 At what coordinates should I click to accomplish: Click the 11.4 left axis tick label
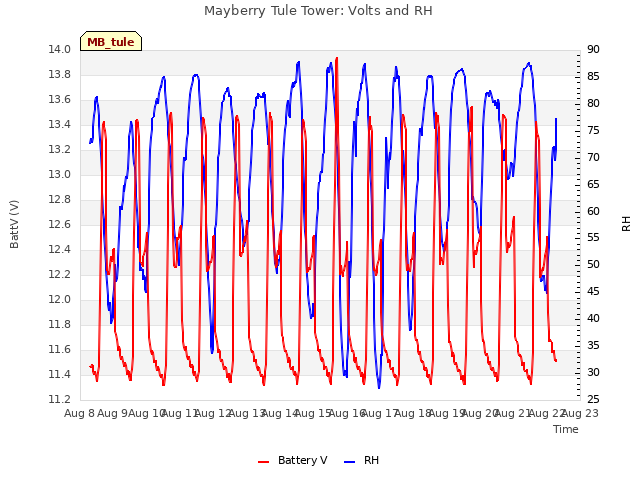click(60, 374)
